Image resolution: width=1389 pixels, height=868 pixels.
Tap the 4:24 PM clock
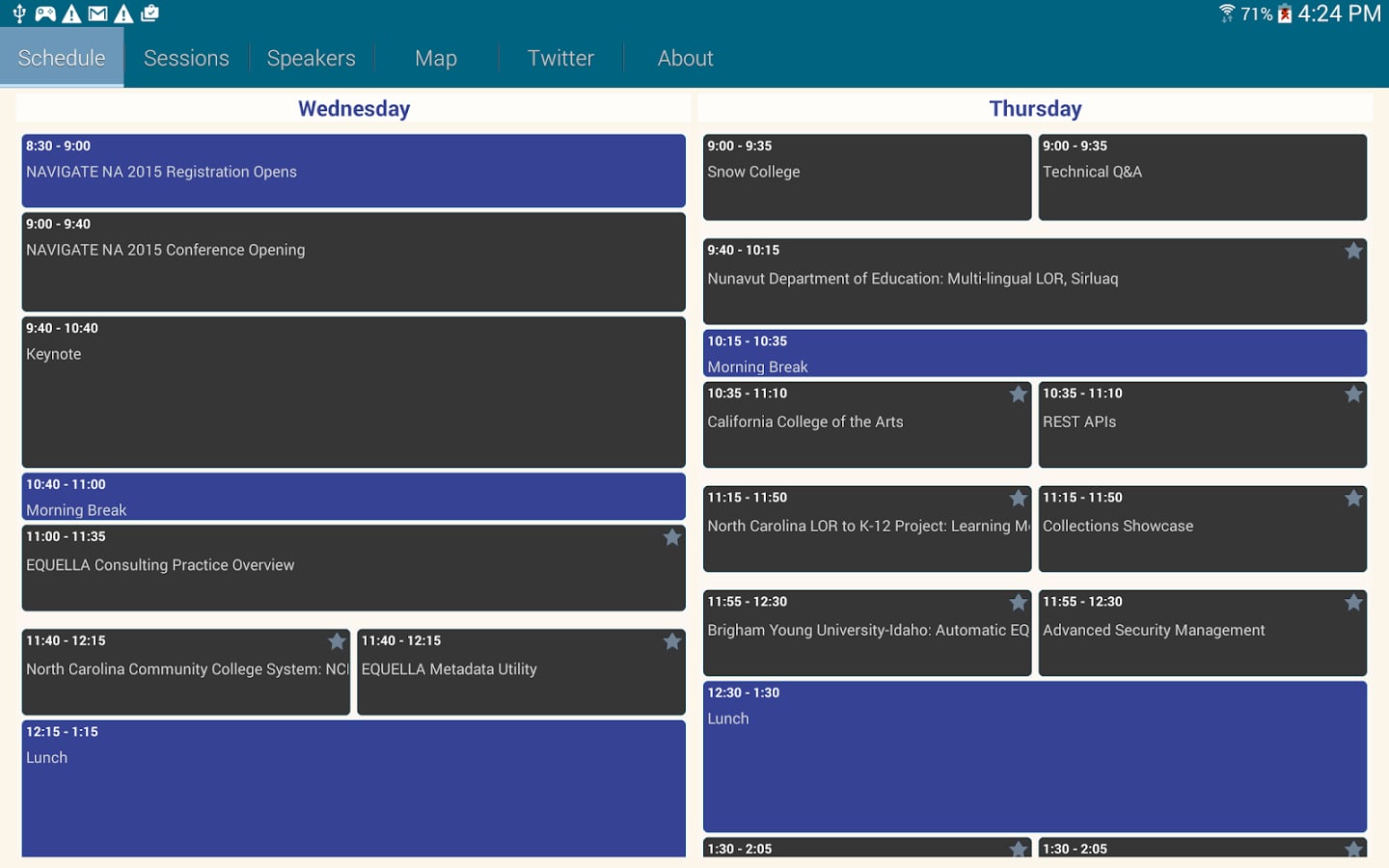(1339, 14)
